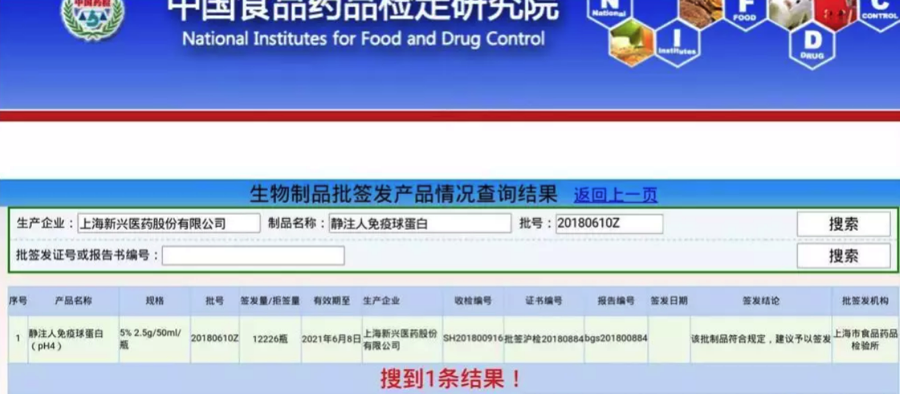Click the certificate number 批签沪检20180884 cell
Screen dimensions: 900x395
(x=544, y=339)
